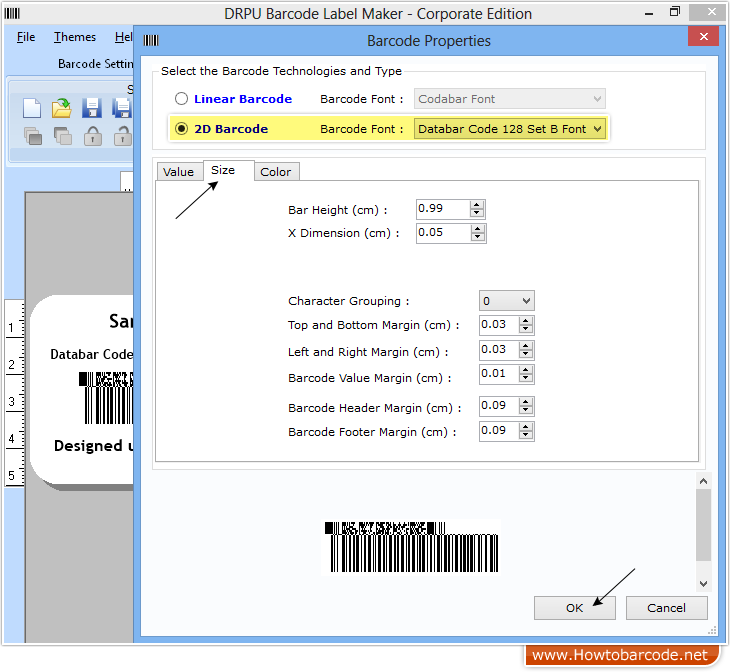Click the preview scrollbar up arrow

(703, 481)
